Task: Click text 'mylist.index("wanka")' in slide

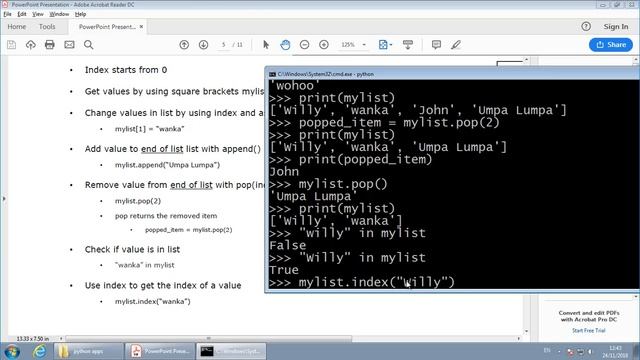Action: [x=153, y=301]
